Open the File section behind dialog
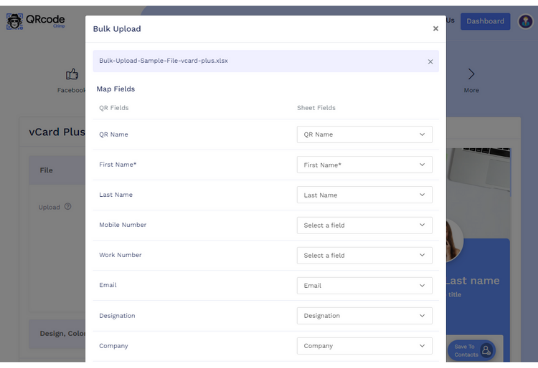 pos(57,170)
